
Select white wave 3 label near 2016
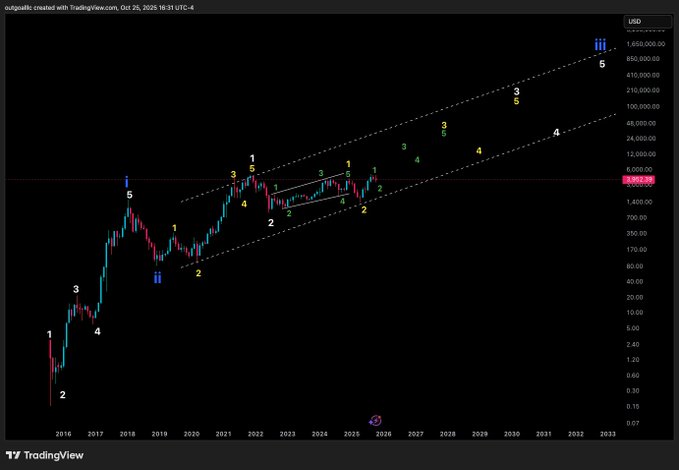[x=76, y=289]
